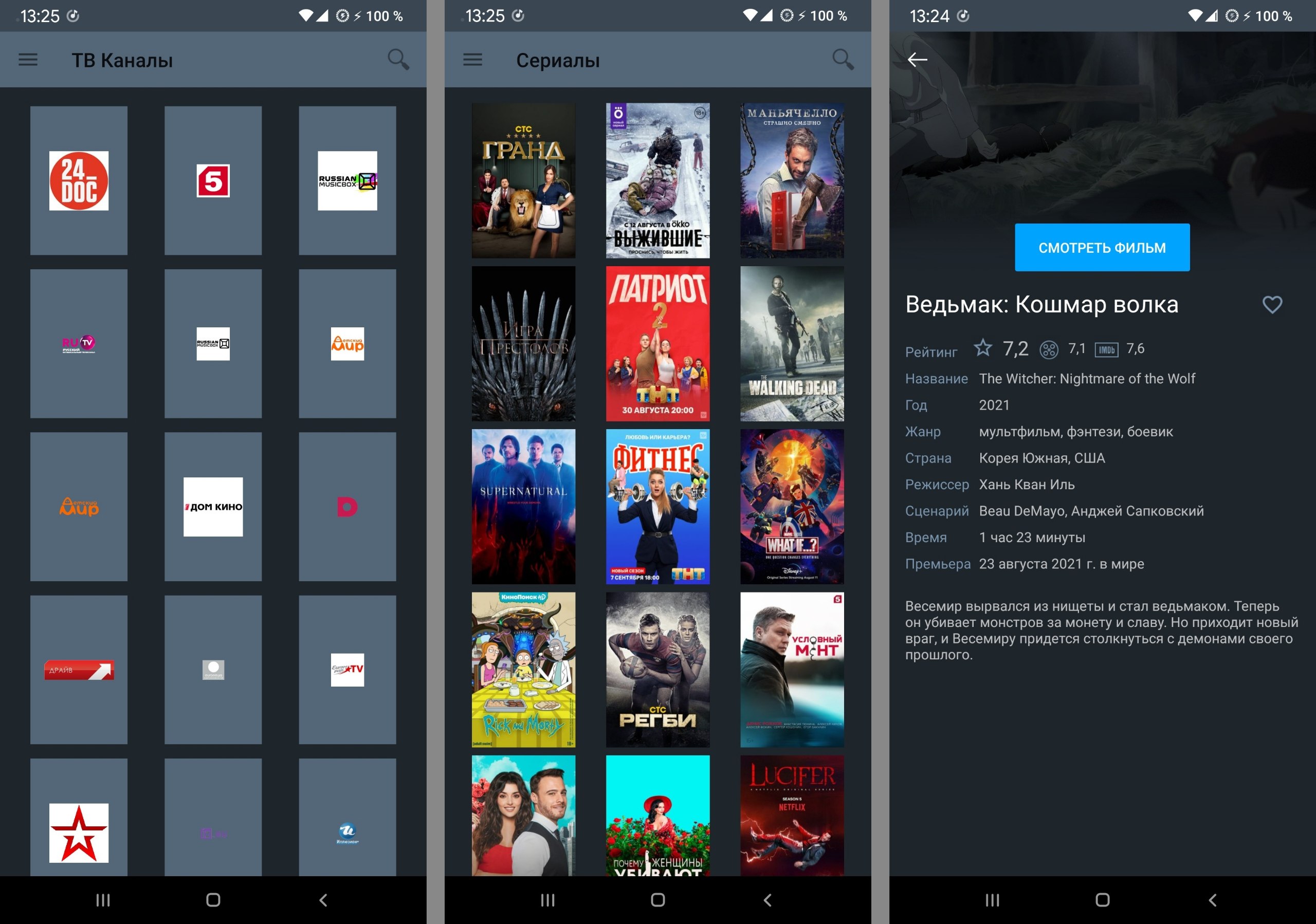Tap Android back button in movie detail screen
The image size is (1316, 924).
click(x=1213, y=900)
